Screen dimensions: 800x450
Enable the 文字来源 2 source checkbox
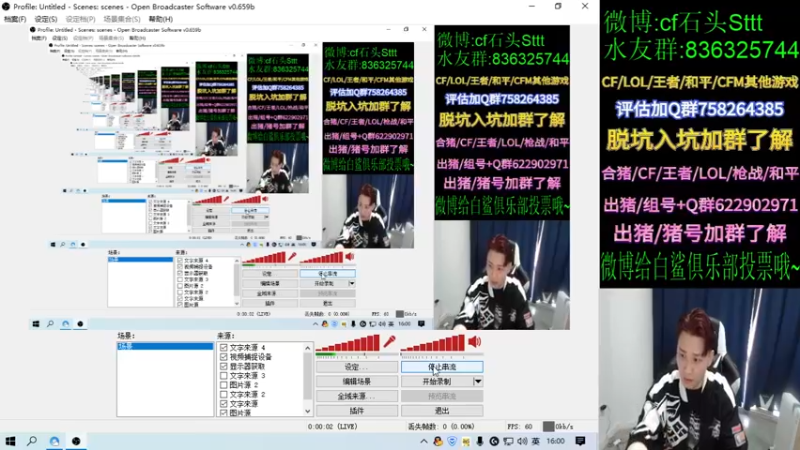point(223,394)
